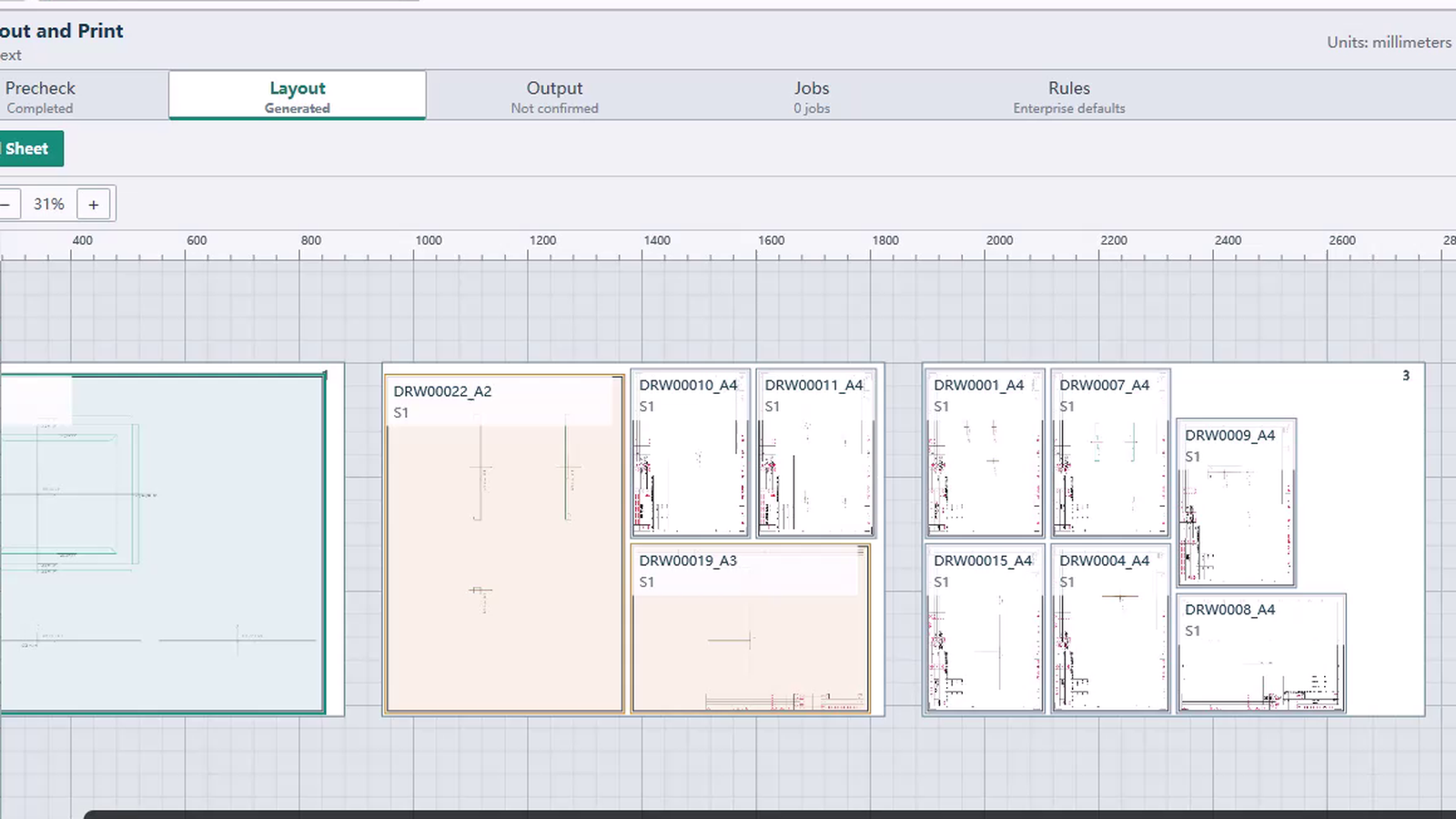Select drawing DRW0007_A4 thumbnail
The height and width of the screenshot is (819, 1456).
[x=1111, y=452]
